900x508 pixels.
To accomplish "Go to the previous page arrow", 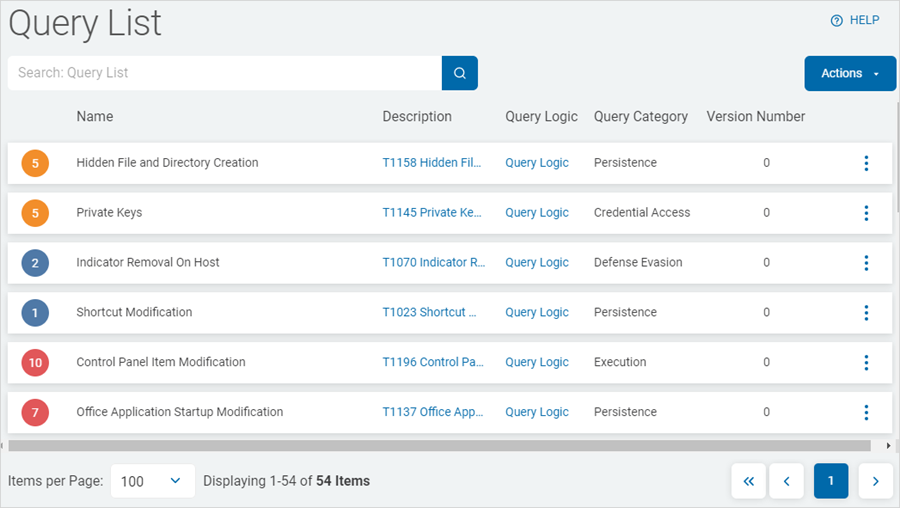I will 786,481.
